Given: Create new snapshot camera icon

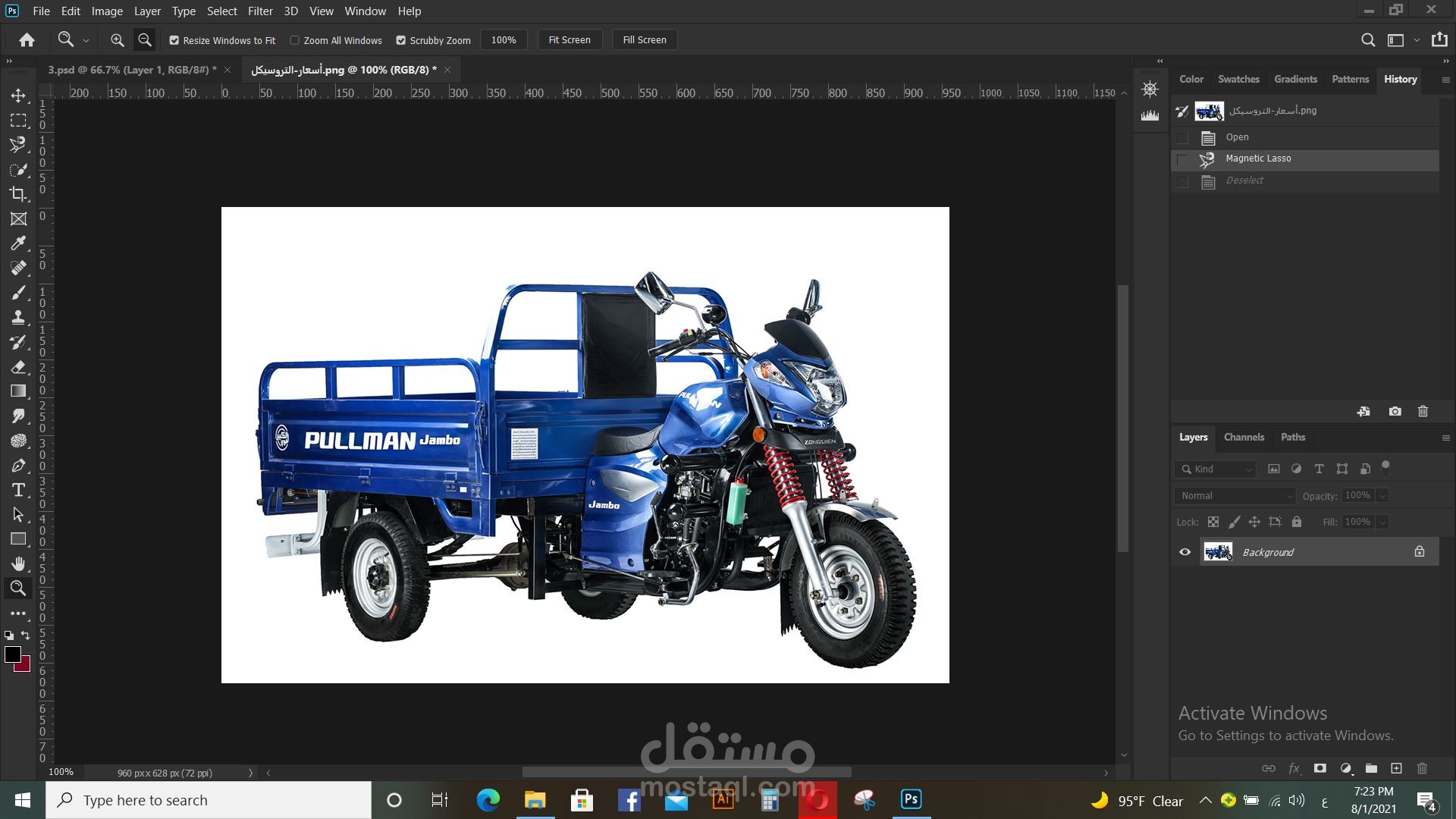Looking at the screenshot, I should pos(1395,412).
